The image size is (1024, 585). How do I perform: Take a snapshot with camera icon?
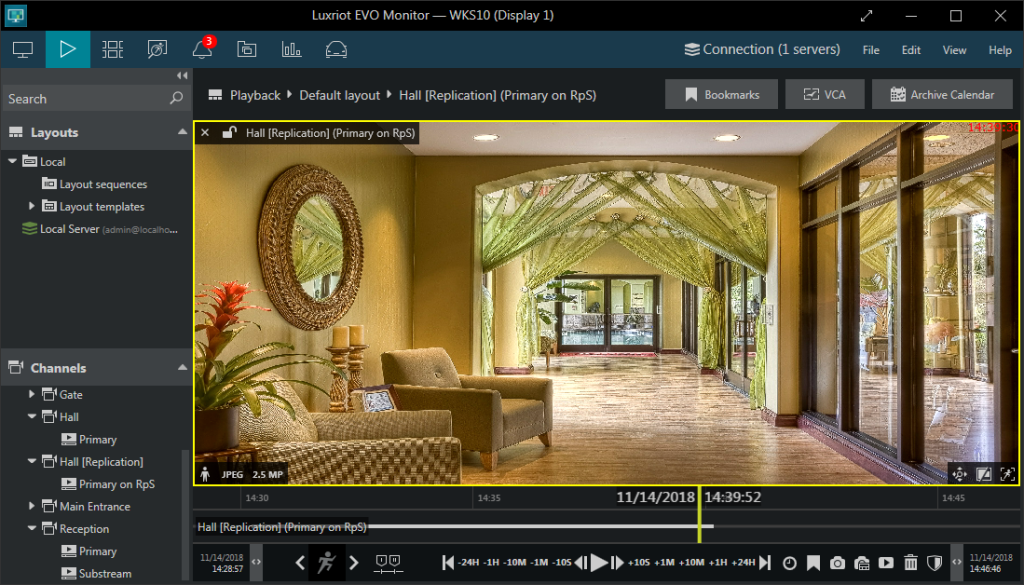tap(837, 563)
